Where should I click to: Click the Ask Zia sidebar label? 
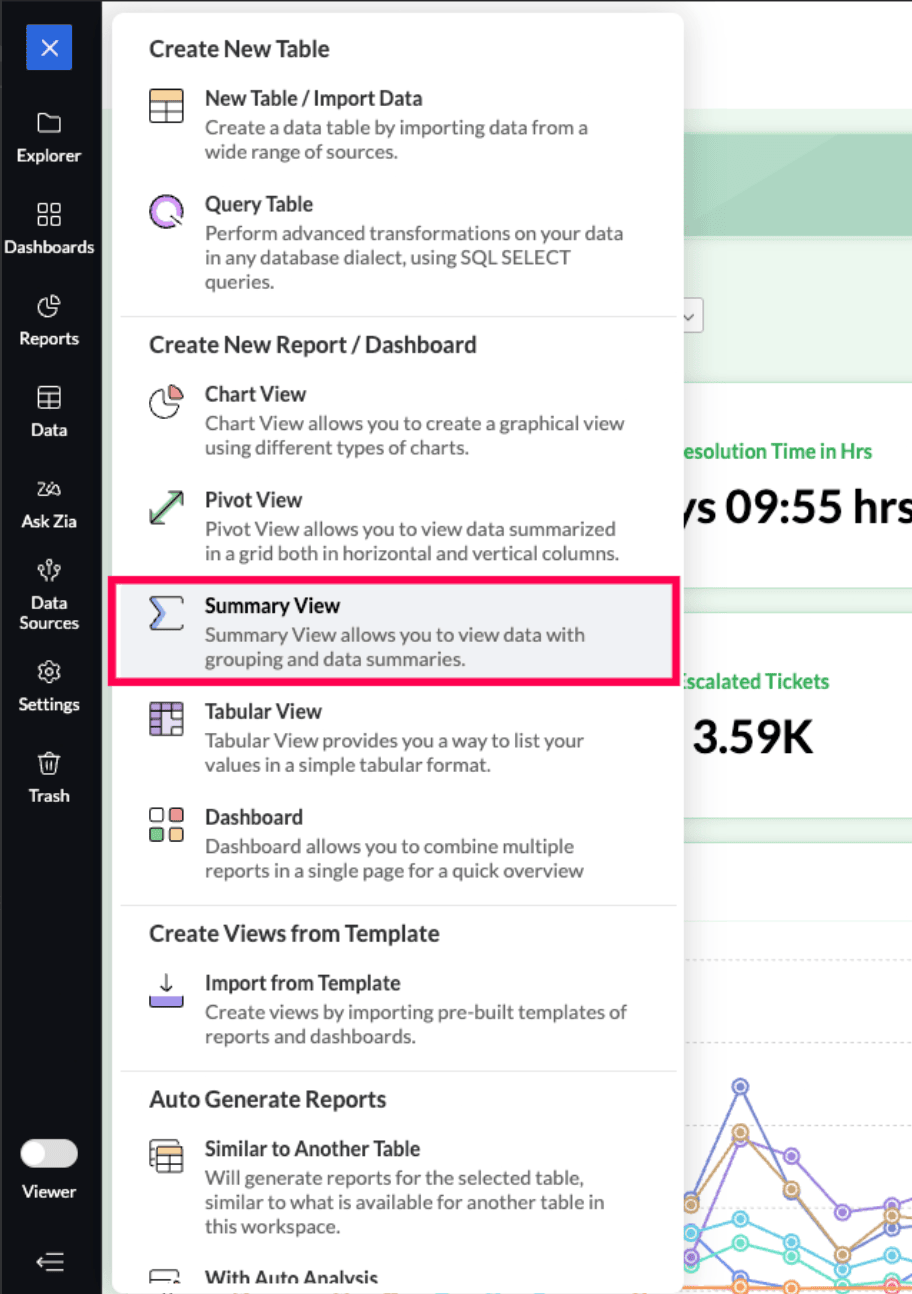tap(49, 521)
